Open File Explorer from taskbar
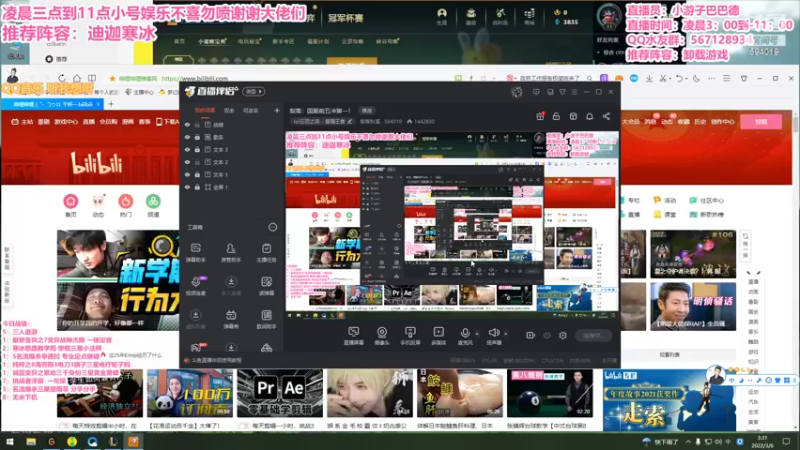The width and height of the screenshot is (800, 450). (x=31, y=441)
